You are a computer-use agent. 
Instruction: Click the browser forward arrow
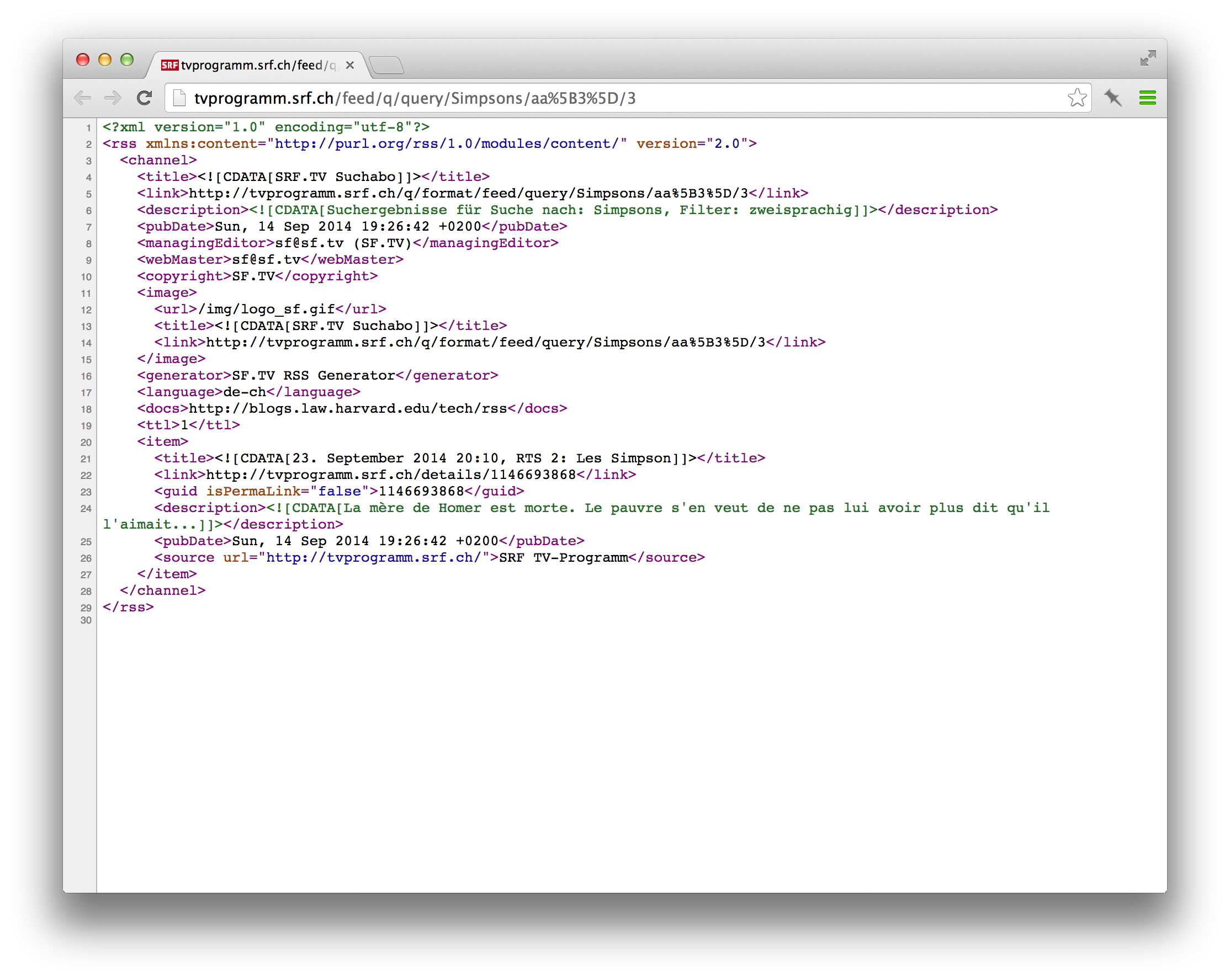[113, 98]
